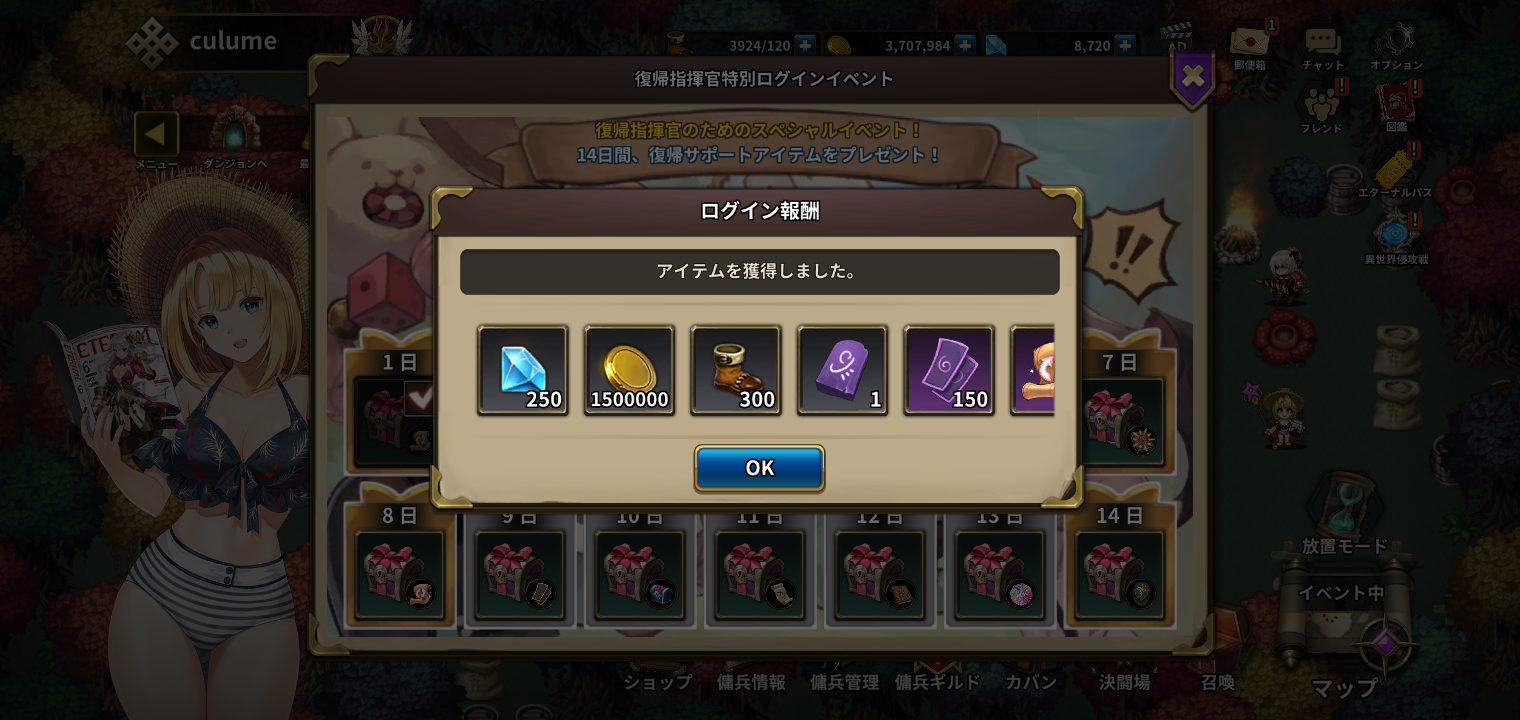Confirm rewards with the OK button
The image size is (1520, 720).
pos(759,468)
